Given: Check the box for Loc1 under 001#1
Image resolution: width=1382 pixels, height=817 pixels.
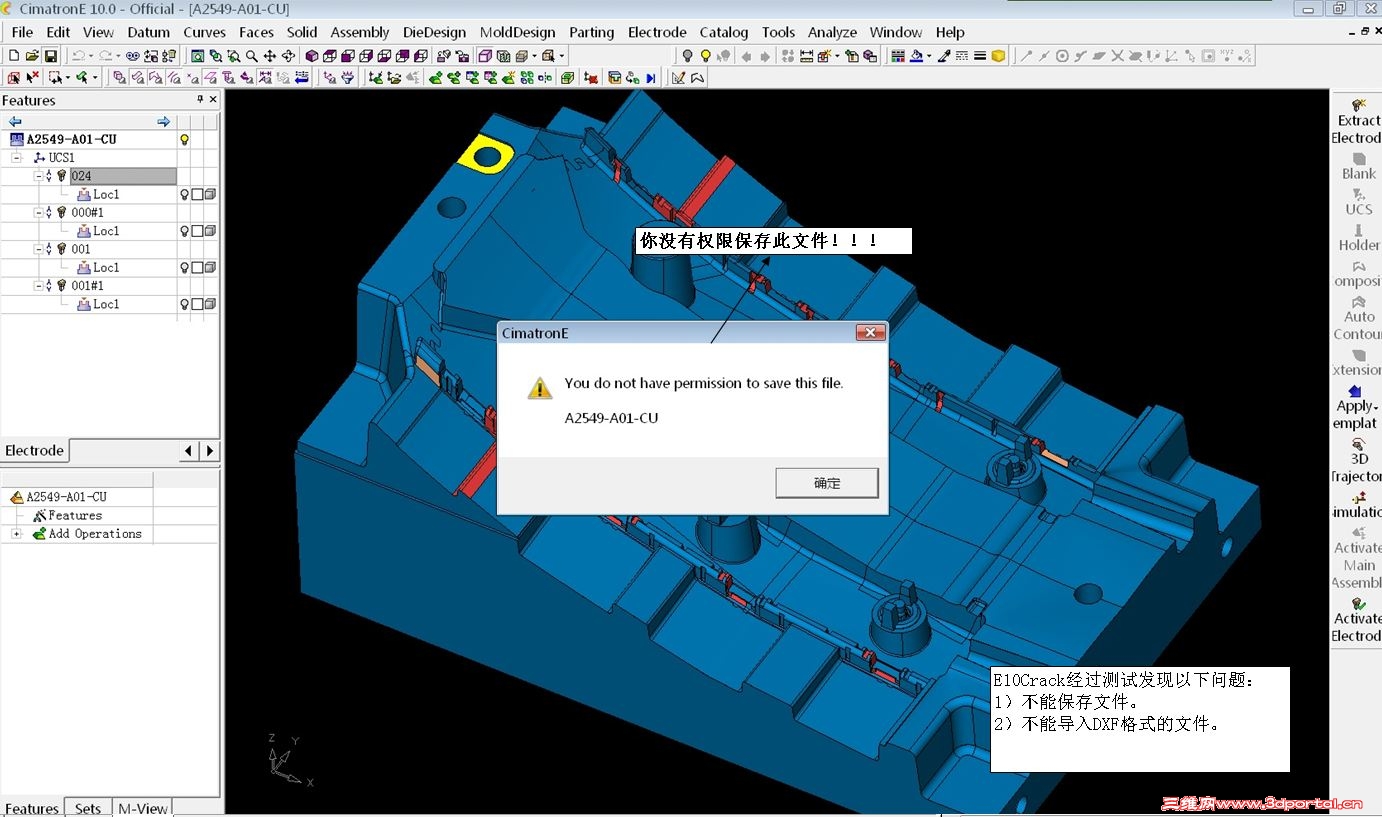Looking at the screenshot, I should (x=197, y=304).
